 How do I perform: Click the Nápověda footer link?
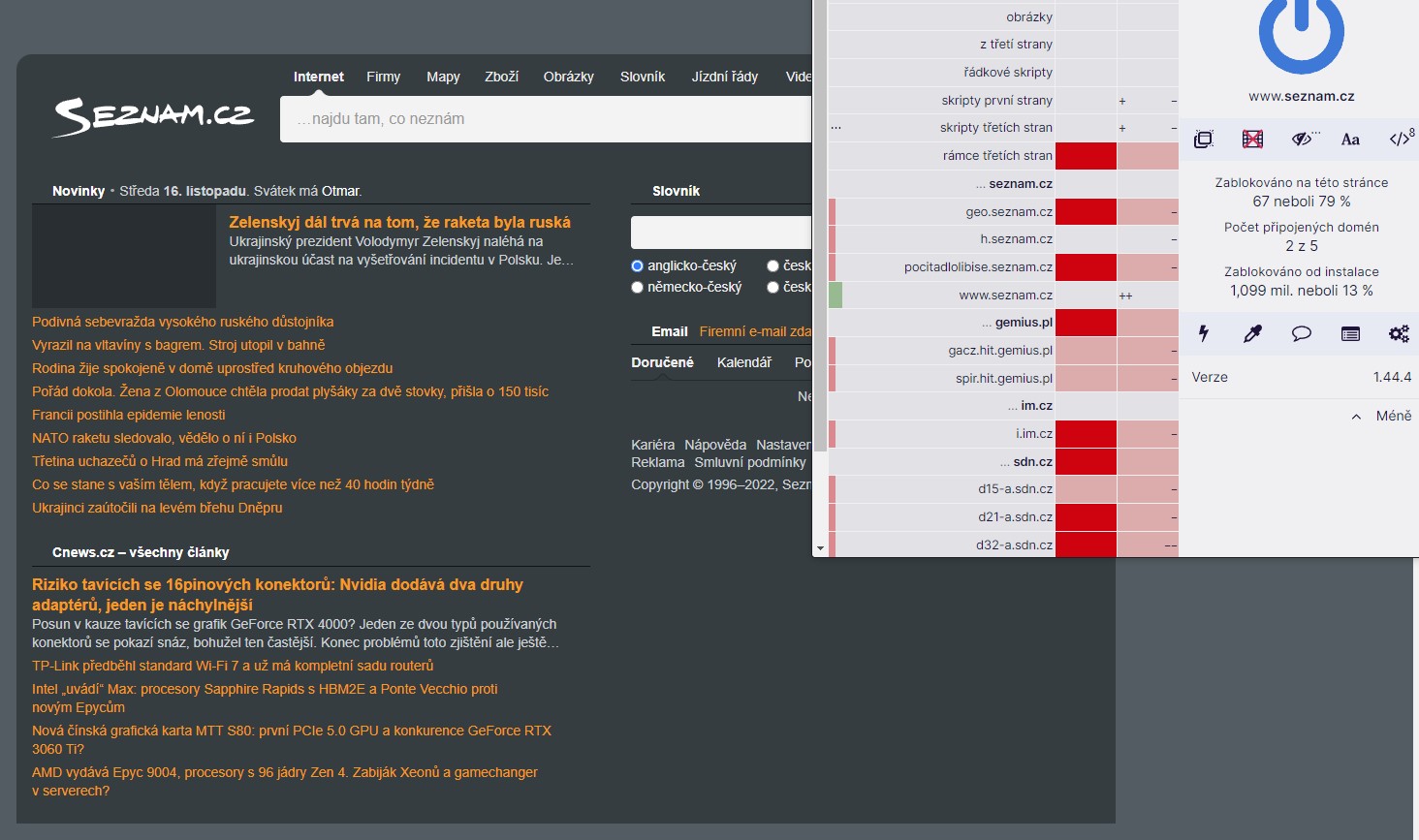[715, 445]
